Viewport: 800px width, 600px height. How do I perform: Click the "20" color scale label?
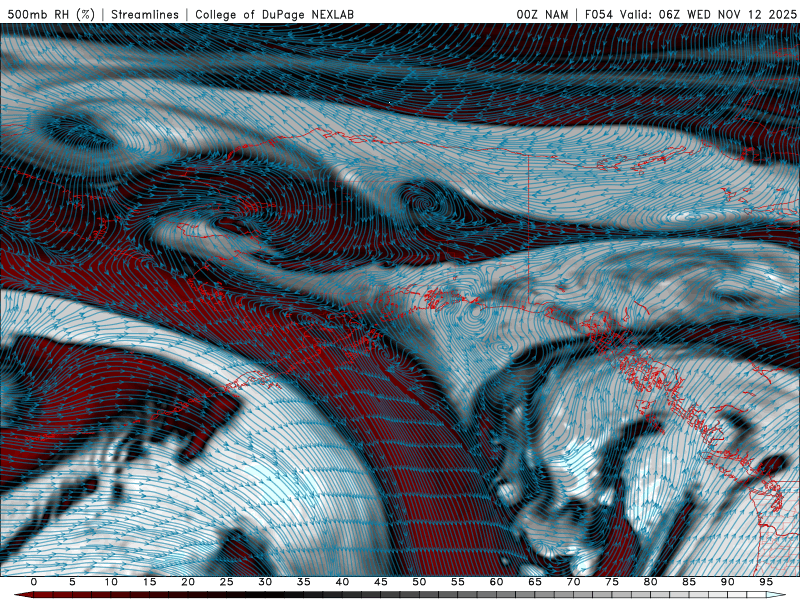(x=188, y=582)
